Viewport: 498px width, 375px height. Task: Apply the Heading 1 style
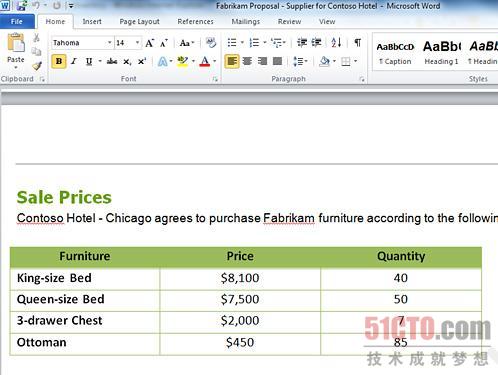[x=441, y=52]
